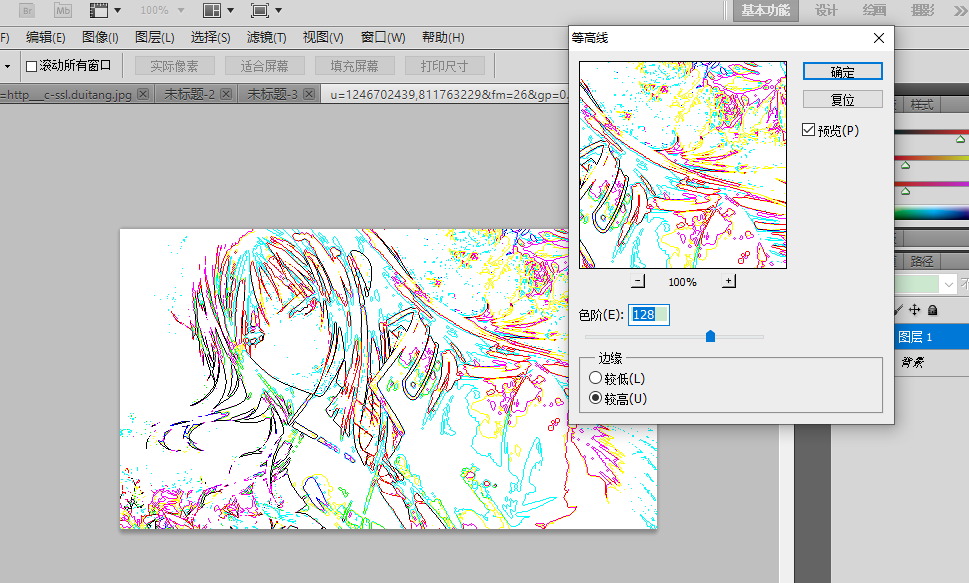The height and width of the screenshot is (583, 969).
Task: Uncheck the 预览(P) preview checkbox
Action: [808, 130]
